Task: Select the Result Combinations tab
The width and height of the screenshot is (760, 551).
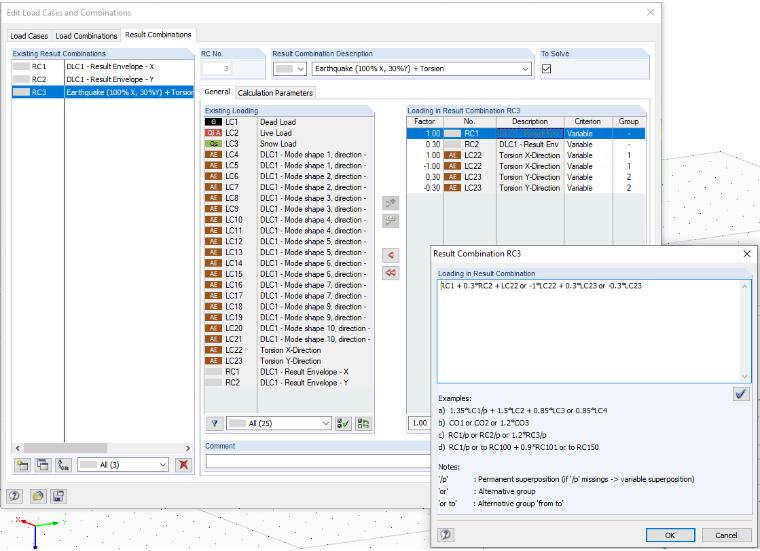Action: 158,35
